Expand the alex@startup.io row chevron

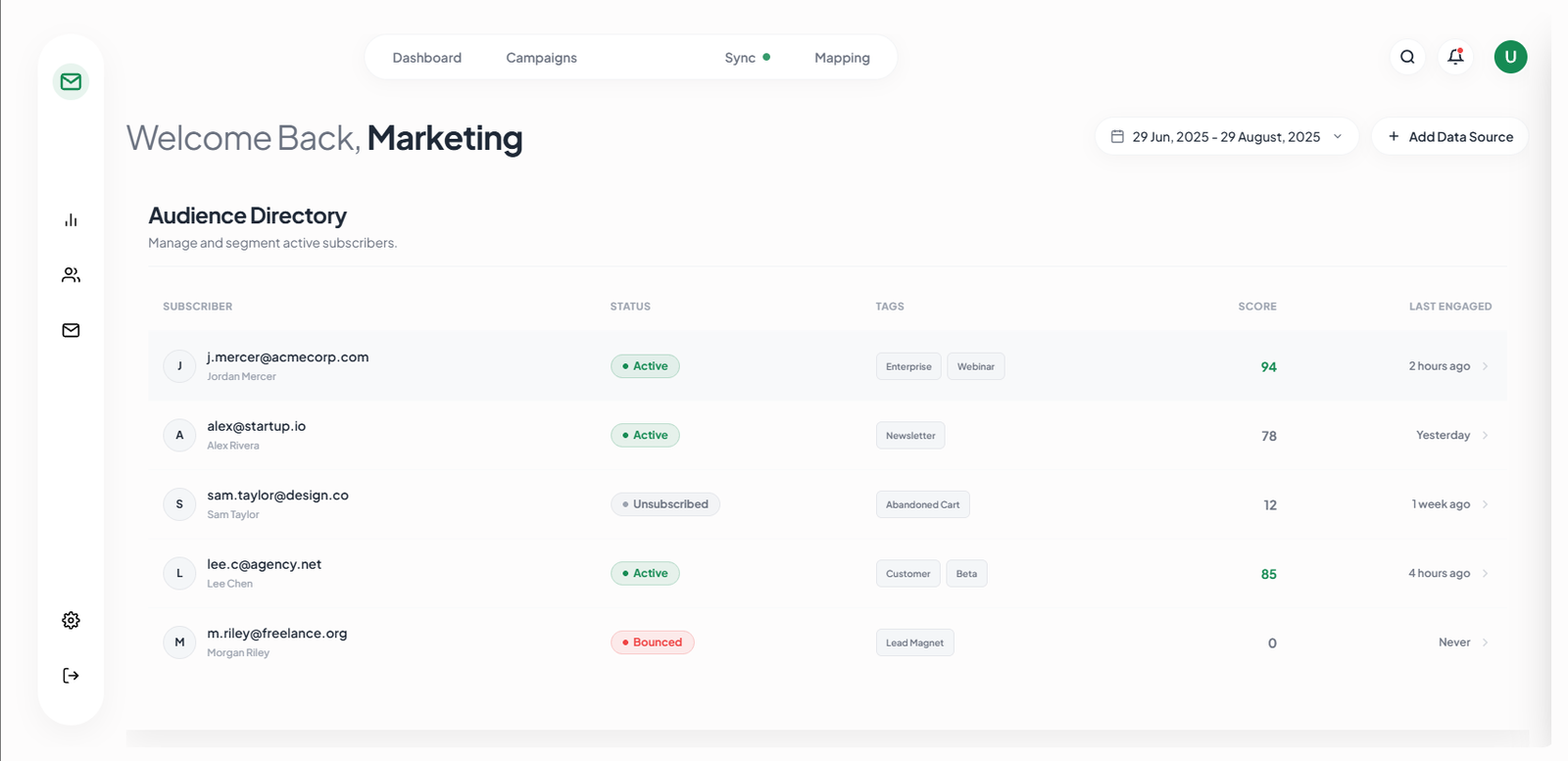[x=1486, y=435]
